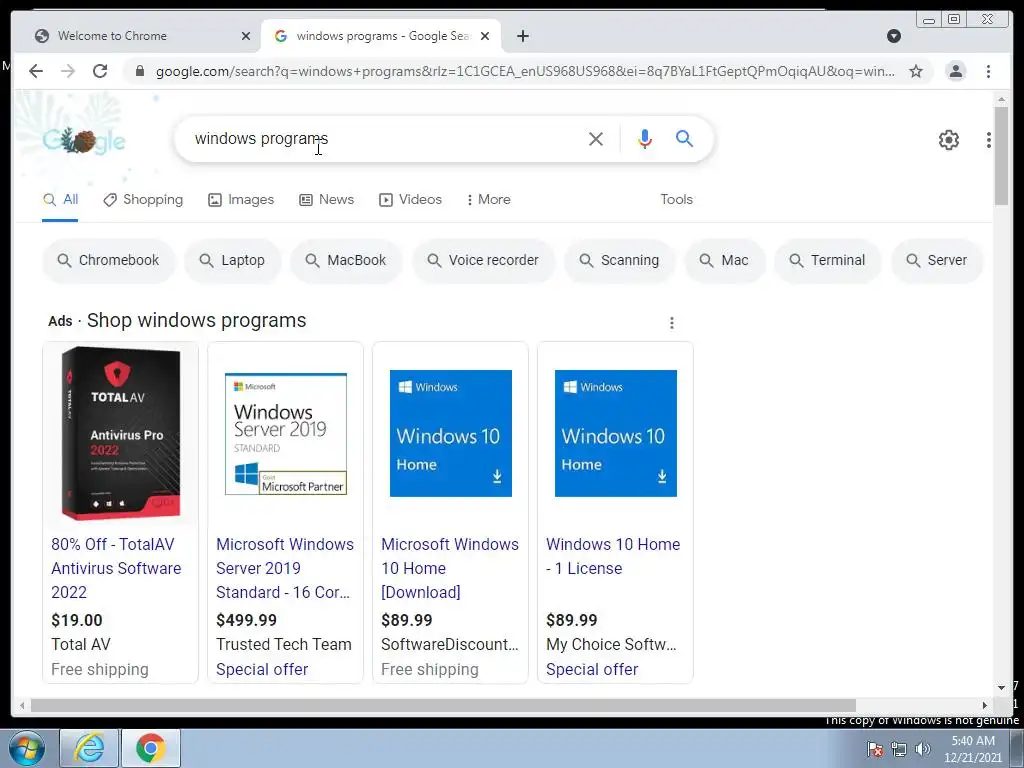
Task: Open Chrome's three-dot menu
Action: (x=988, y=71)
